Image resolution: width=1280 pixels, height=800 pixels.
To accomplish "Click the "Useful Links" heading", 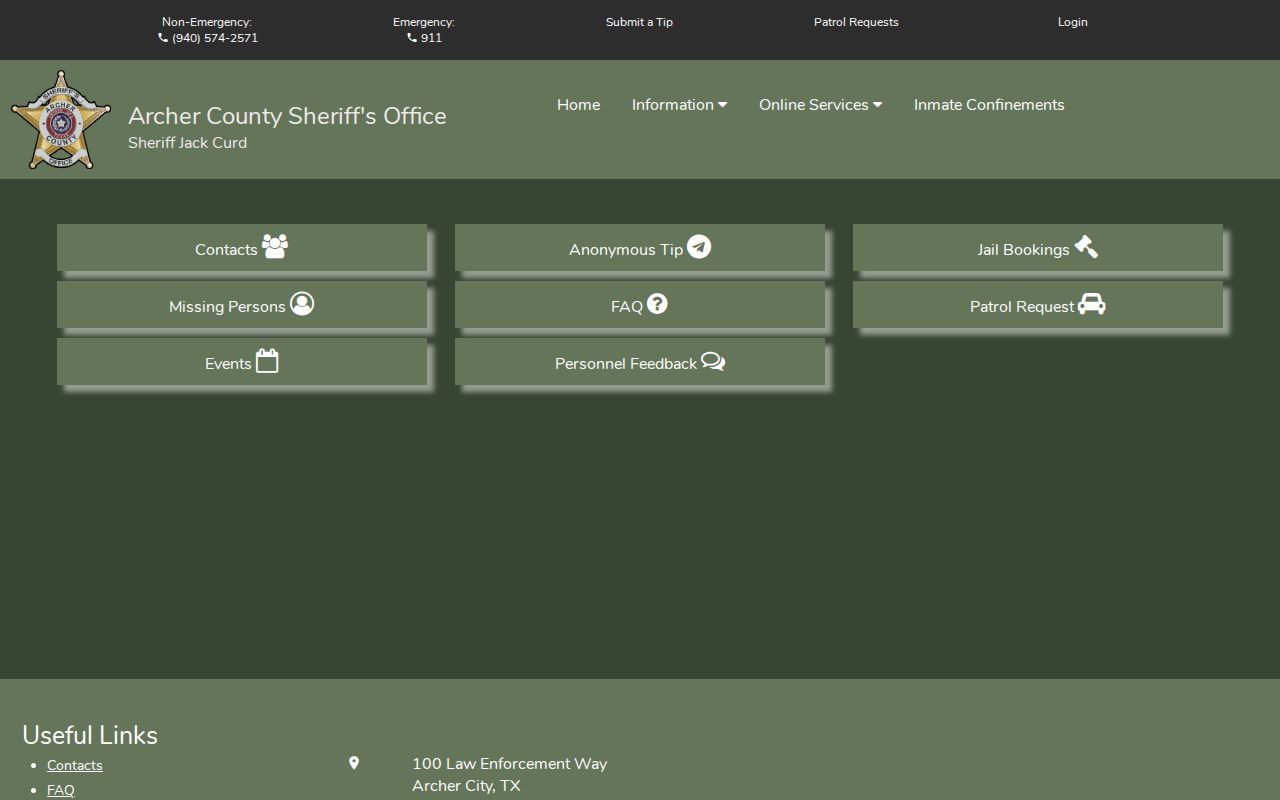I will pos(90,735).
